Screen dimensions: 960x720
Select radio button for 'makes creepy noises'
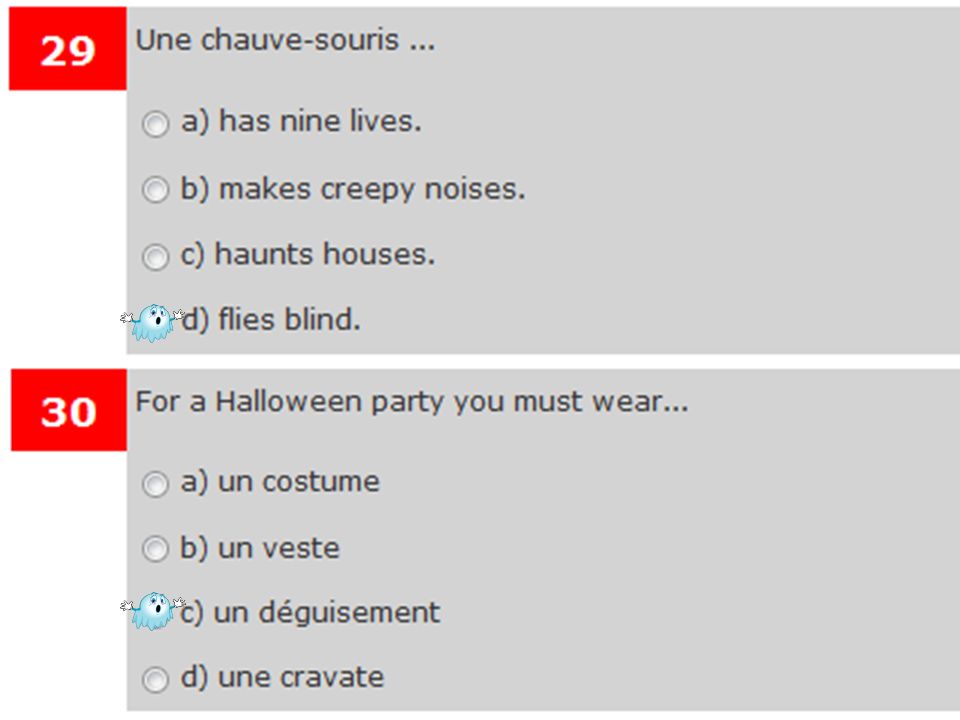click(x=155, y=189)
